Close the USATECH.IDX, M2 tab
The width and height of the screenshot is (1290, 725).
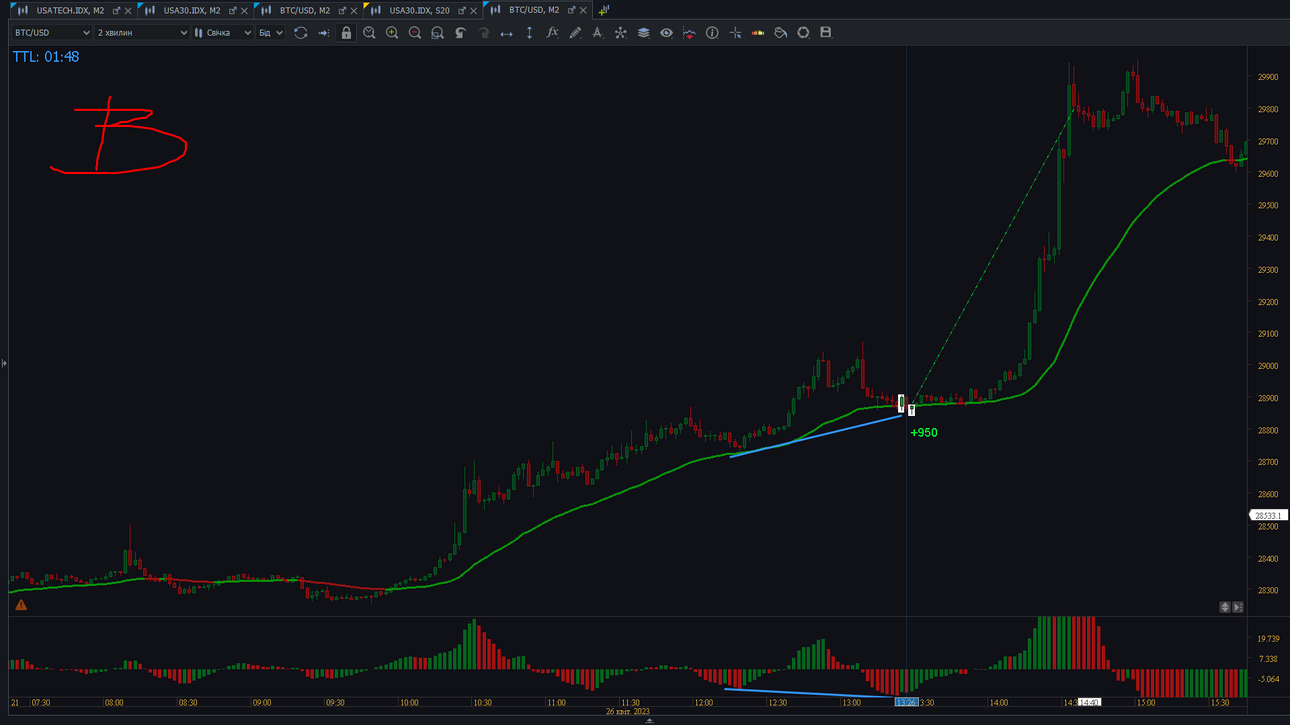coord(128,11)
